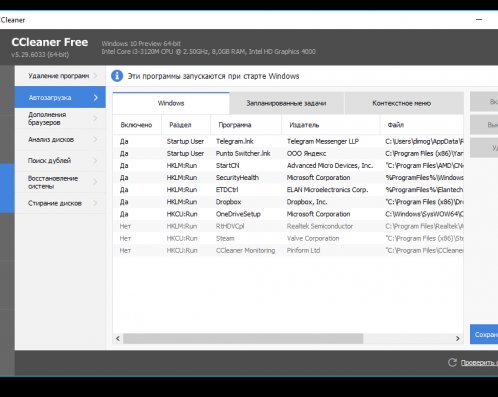Screen dimensions: 498x397
Task: Open Восстановление системы section
Action: [x=60, y=182]
